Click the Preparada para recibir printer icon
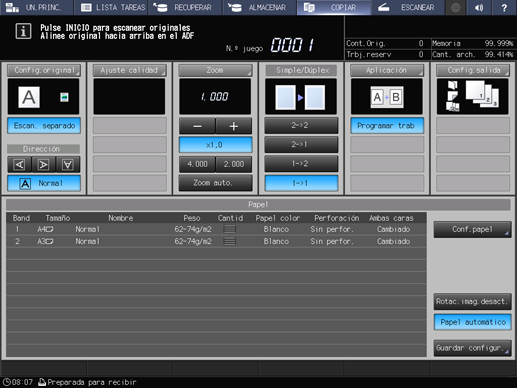This screenshot has height=388, width=517. pyautogui.click(x=42, y=382)
